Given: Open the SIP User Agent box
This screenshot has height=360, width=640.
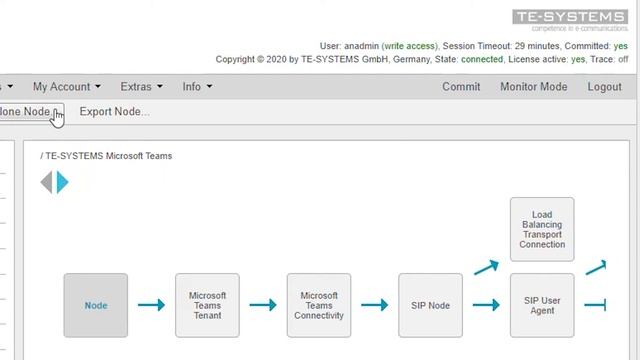Looking at the screenshot, I should tap(542, 305).
